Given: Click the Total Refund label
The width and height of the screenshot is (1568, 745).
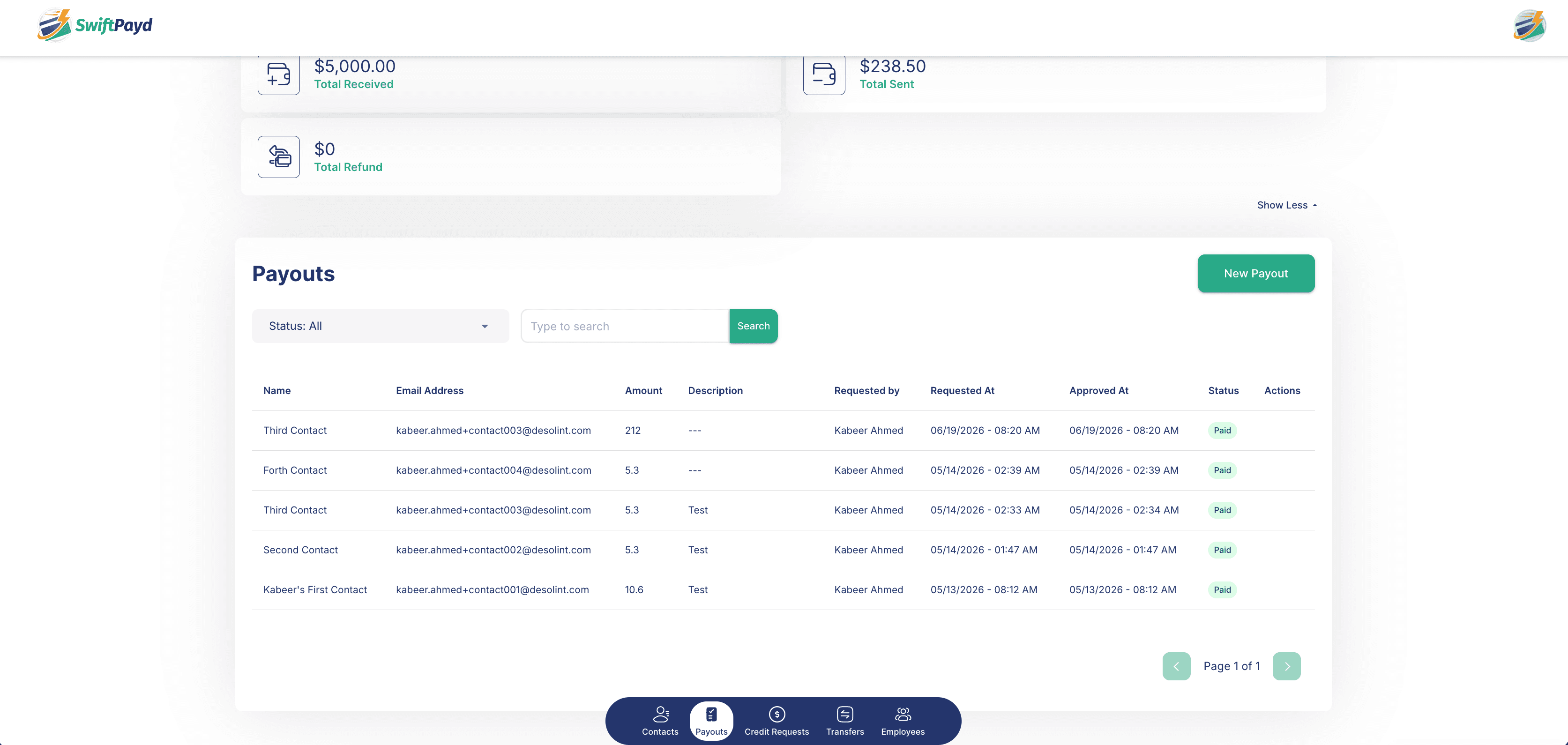Looking at the screenshot, I should click(x=348, y=167).
